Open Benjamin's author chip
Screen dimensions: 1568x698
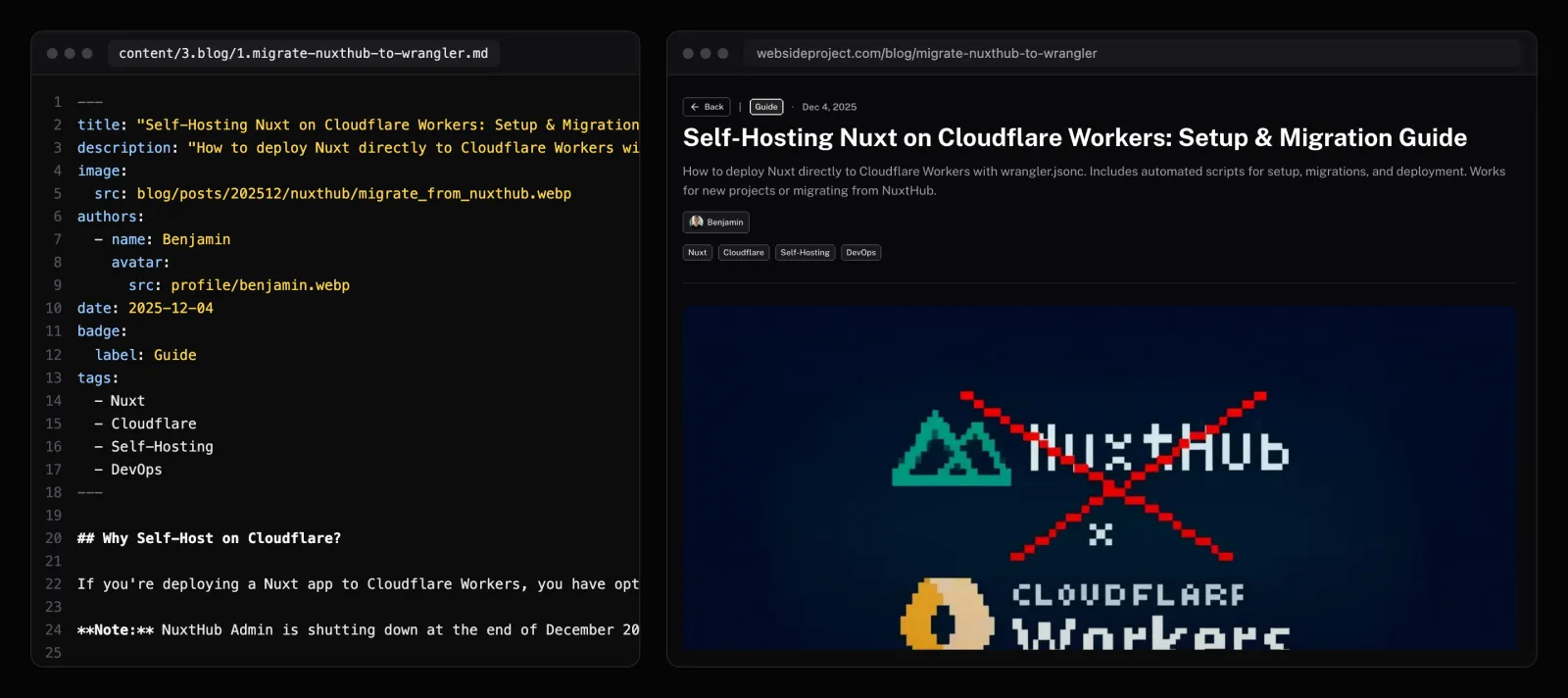click(715, 223)
